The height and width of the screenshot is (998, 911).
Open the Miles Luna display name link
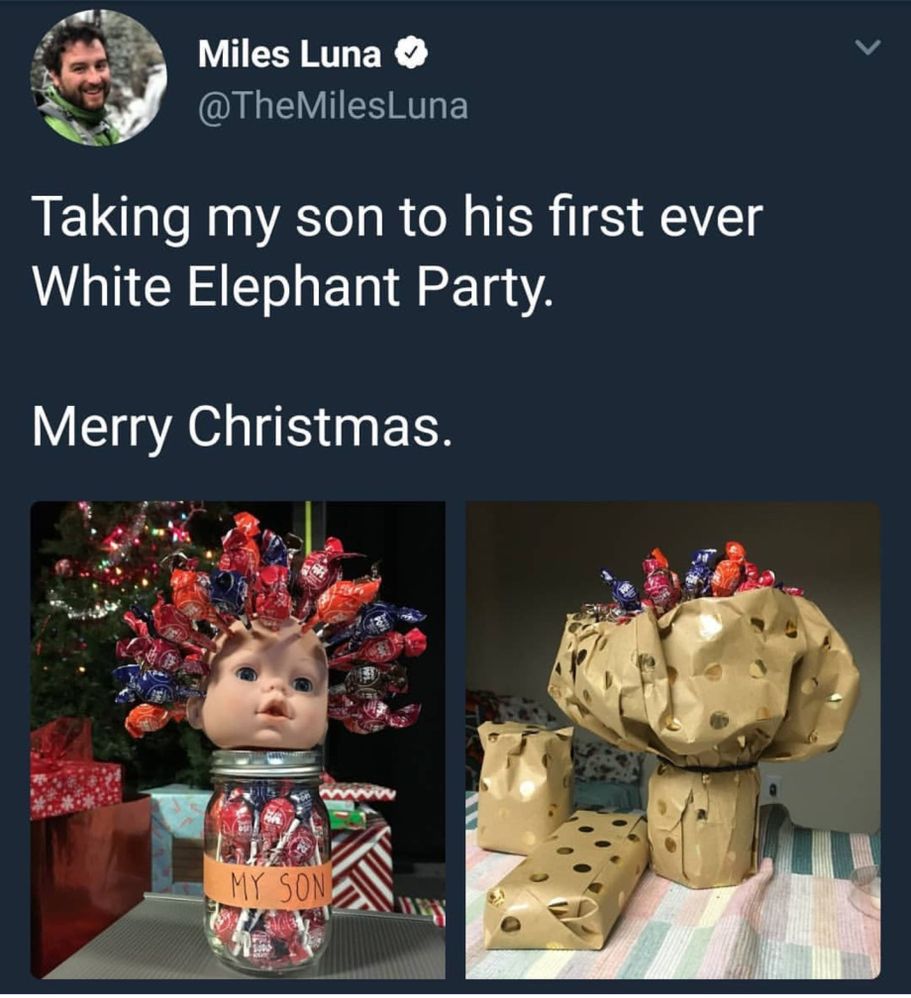(290, 55)
